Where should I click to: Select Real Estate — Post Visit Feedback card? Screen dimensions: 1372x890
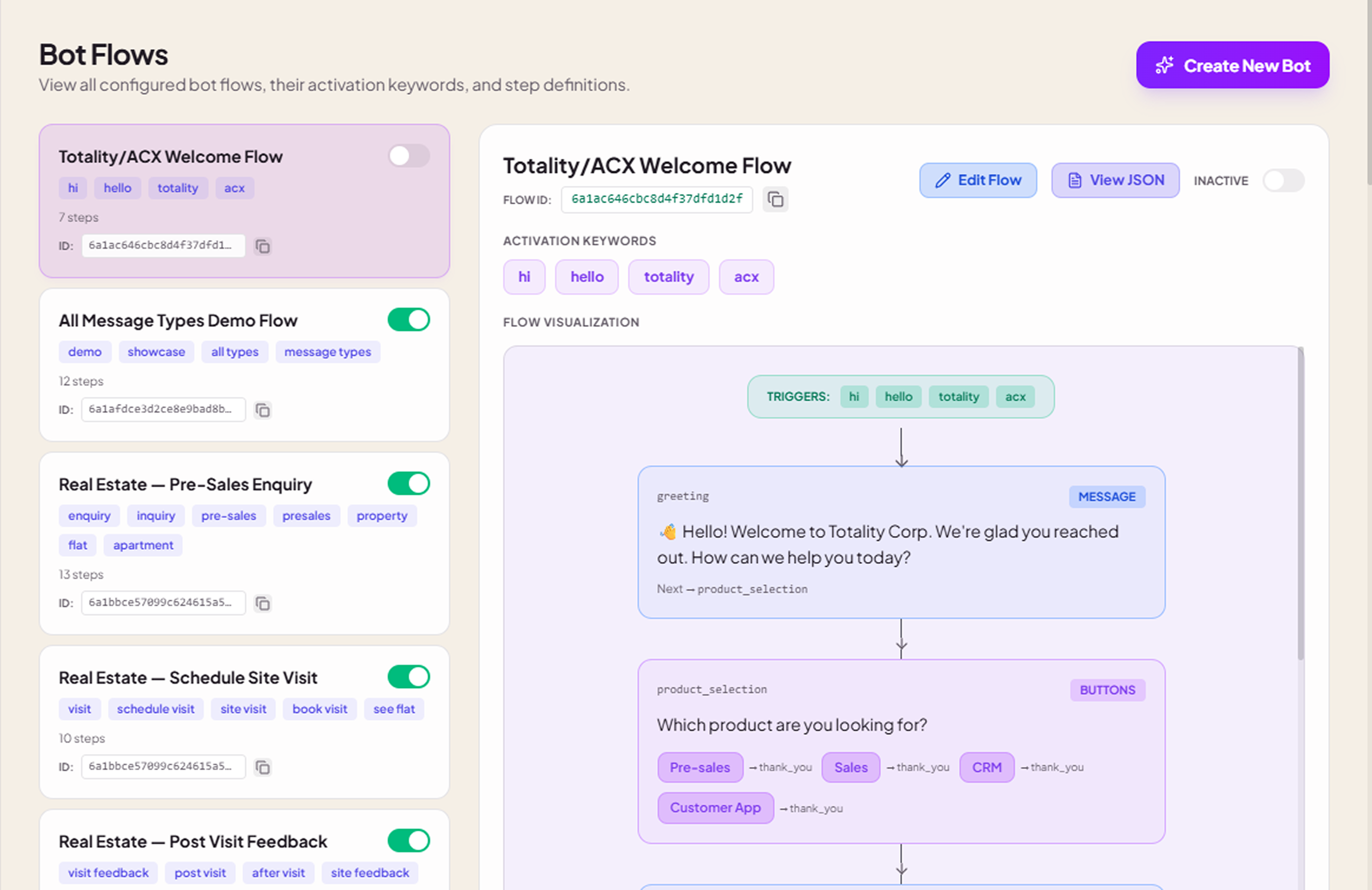(x=244, y=850)
